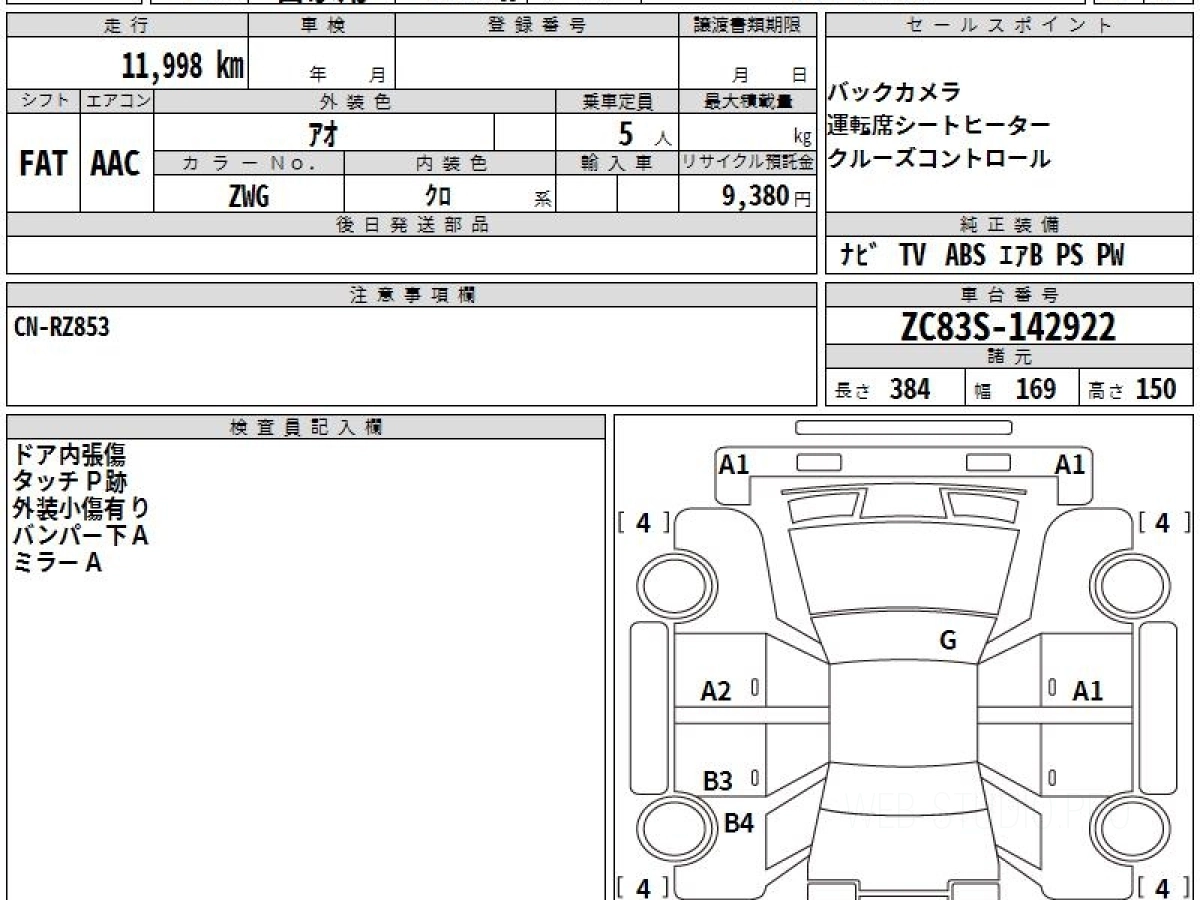Click the G mark on the windshield
The height and width of the screenshot is (900, 1200).
tap(949, 641)
